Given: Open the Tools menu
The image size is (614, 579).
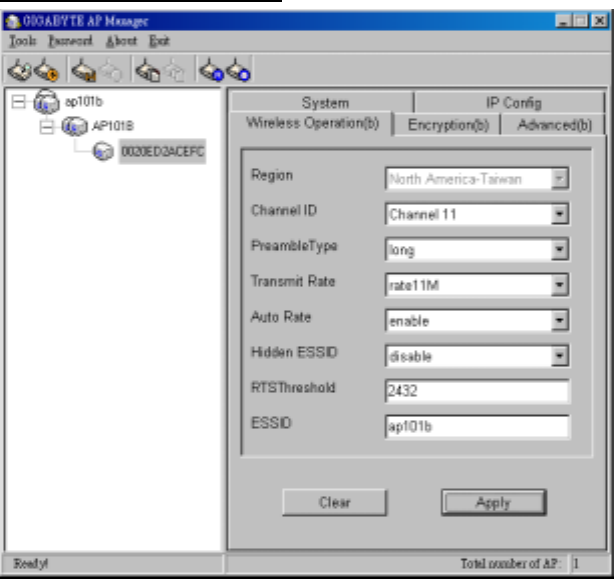Looking at the screenshot, I should click(22, 41).
